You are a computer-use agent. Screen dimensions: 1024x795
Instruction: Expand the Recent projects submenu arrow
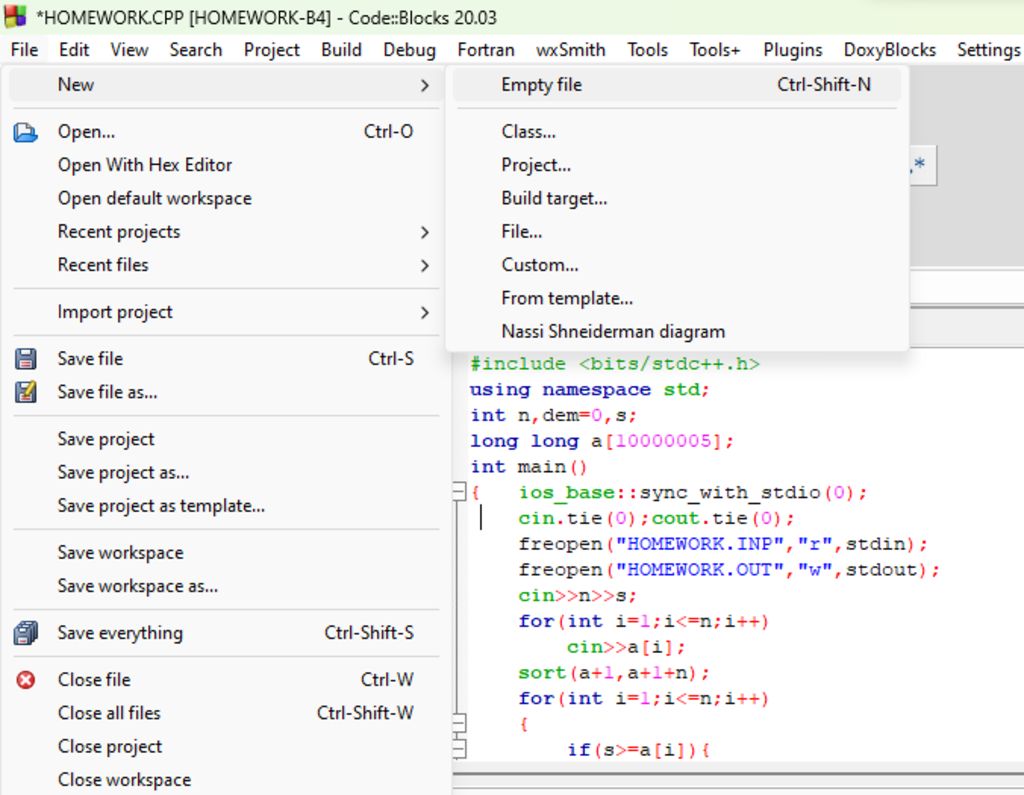click(424, 232)
